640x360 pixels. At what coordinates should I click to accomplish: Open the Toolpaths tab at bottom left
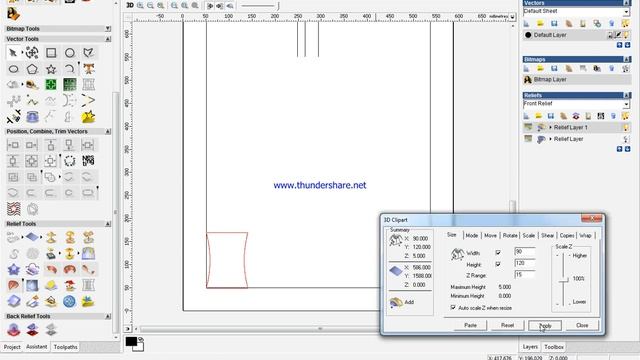(x=65, y=347)
